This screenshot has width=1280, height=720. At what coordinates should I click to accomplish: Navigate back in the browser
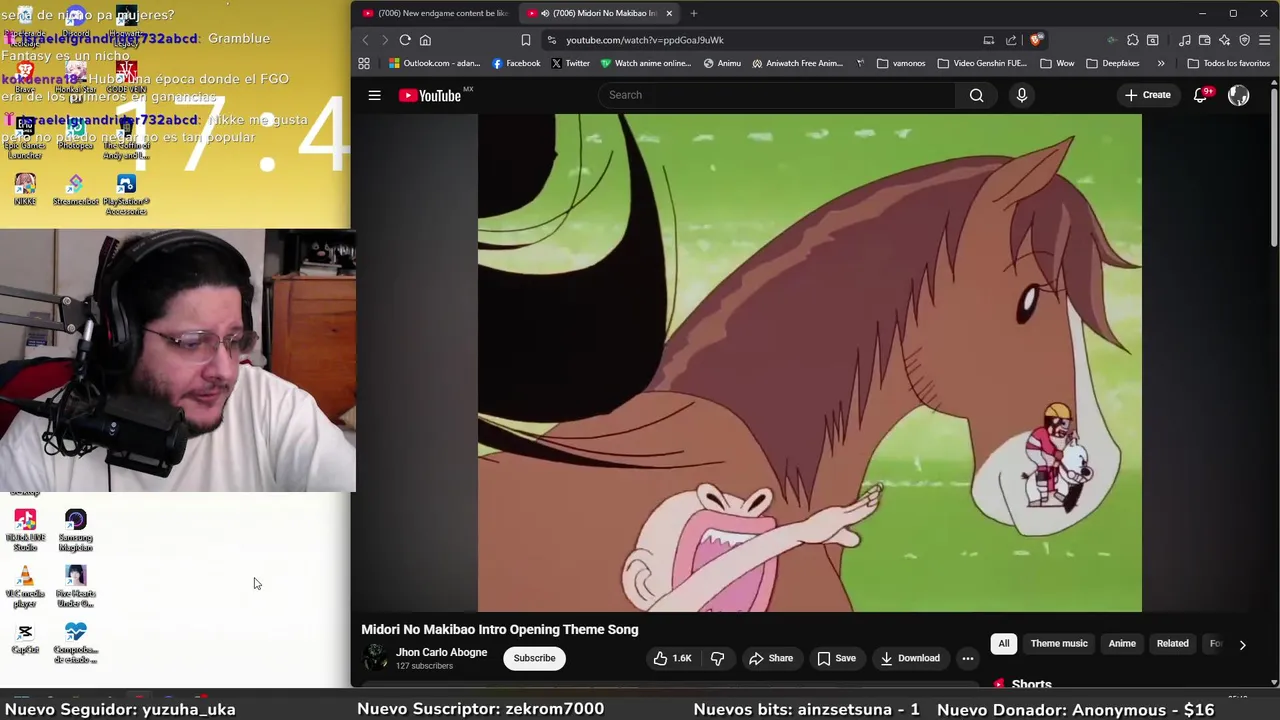click(x=365, y=40)
